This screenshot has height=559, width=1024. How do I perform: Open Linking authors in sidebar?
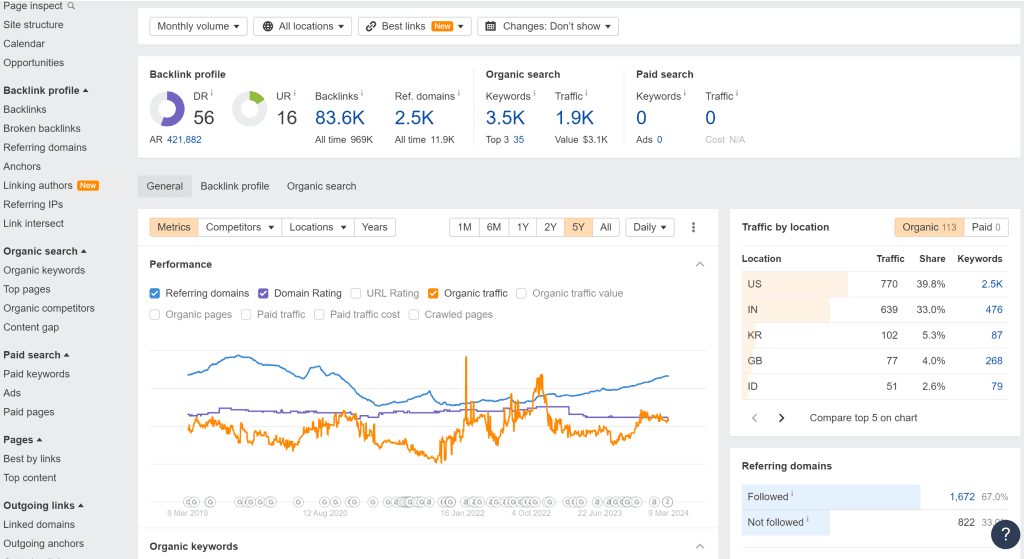click(x=38, y=185)
